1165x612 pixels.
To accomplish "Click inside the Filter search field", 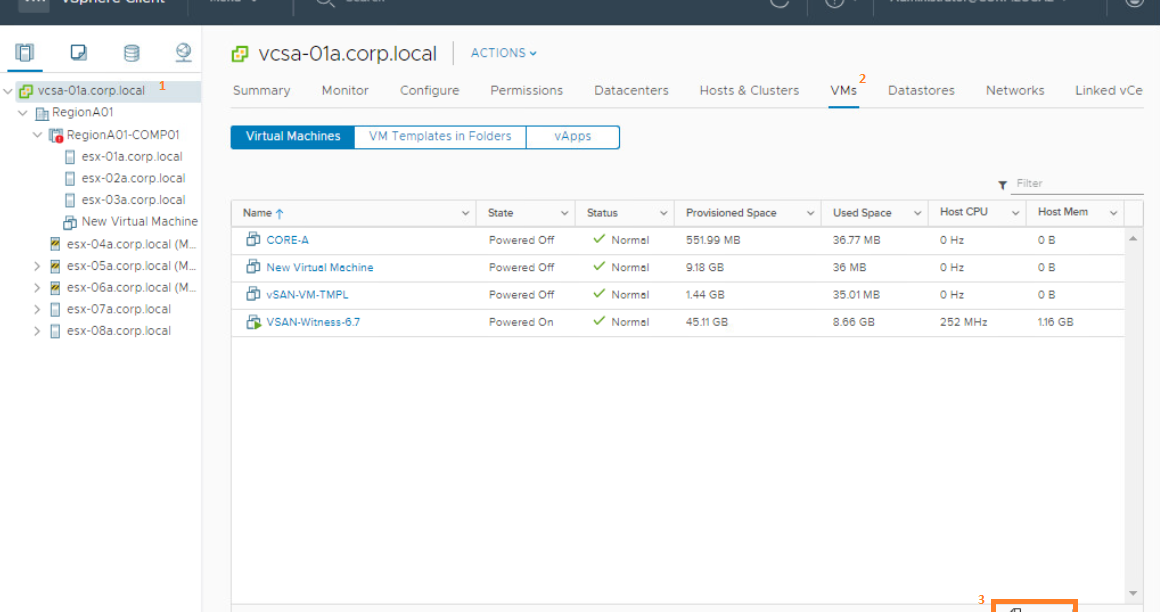I will click(1070, 184).
